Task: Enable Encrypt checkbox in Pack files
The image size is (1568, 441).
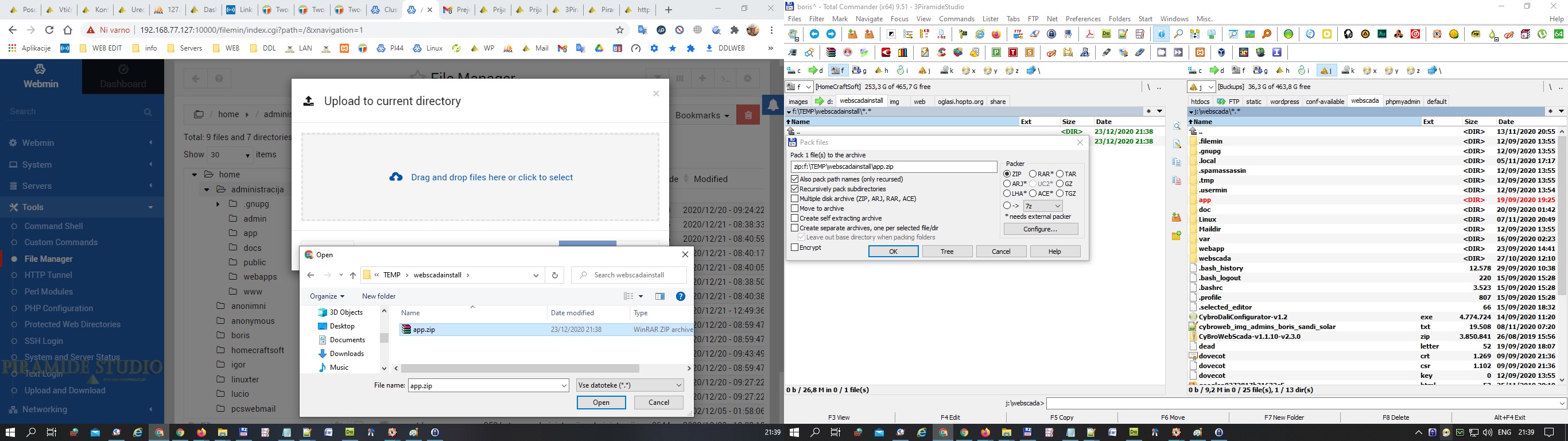Action: 794,247
